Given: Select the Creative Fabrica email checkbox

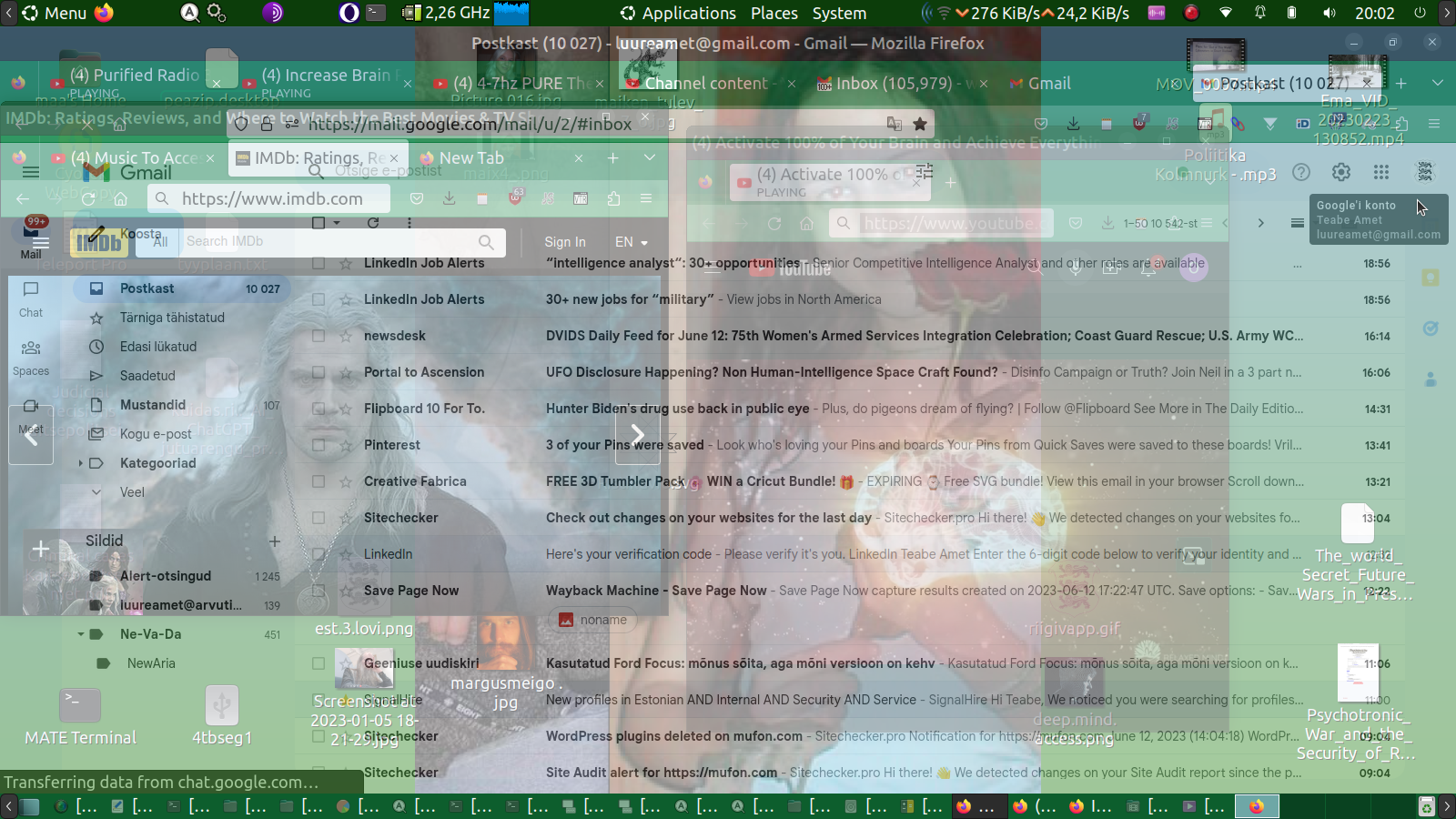Looking at the screenshot, I should pyautogui.click(x=318, y=481).
